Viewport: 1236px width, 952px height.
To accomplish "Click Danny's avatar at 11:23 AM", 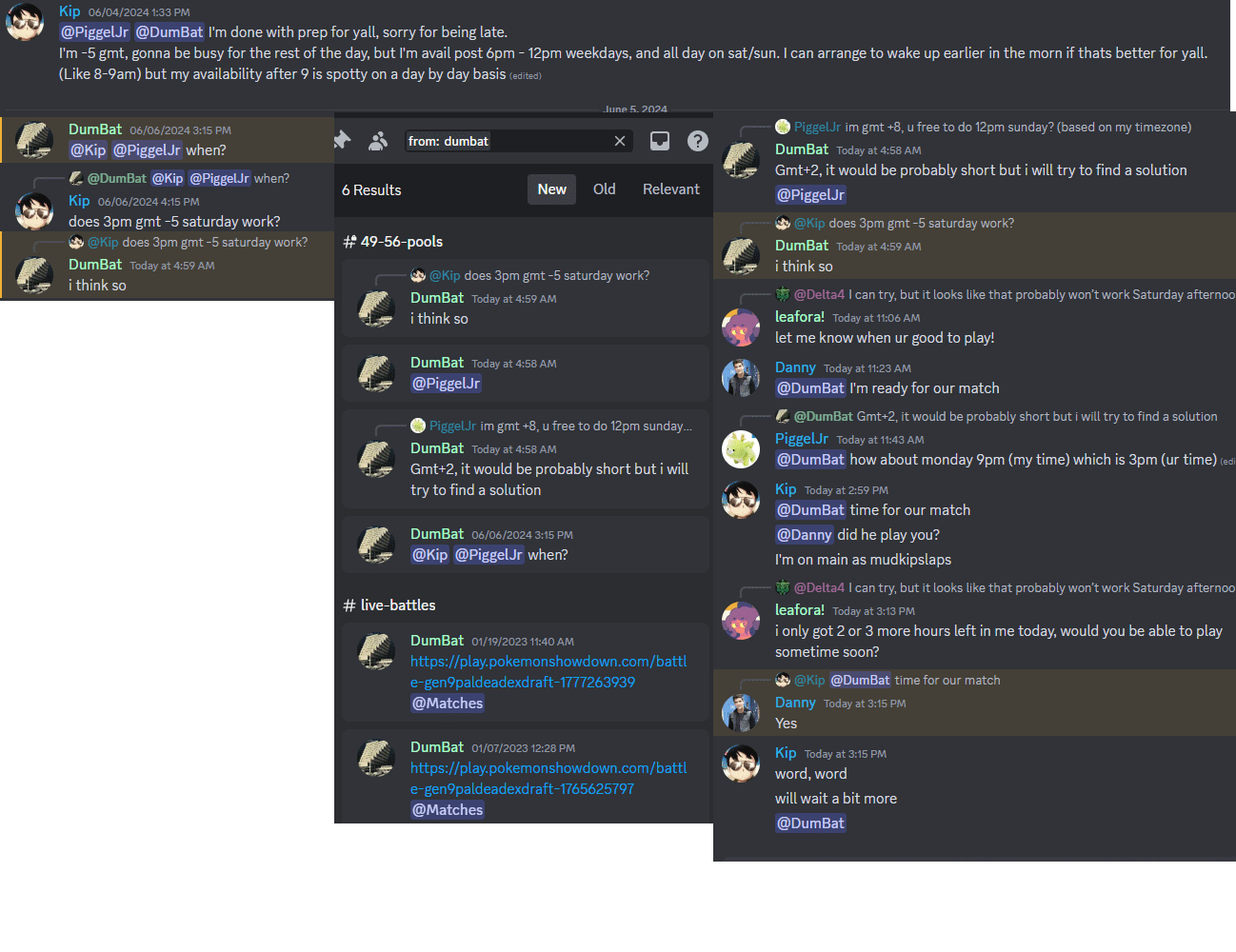I will pos(741,378).
